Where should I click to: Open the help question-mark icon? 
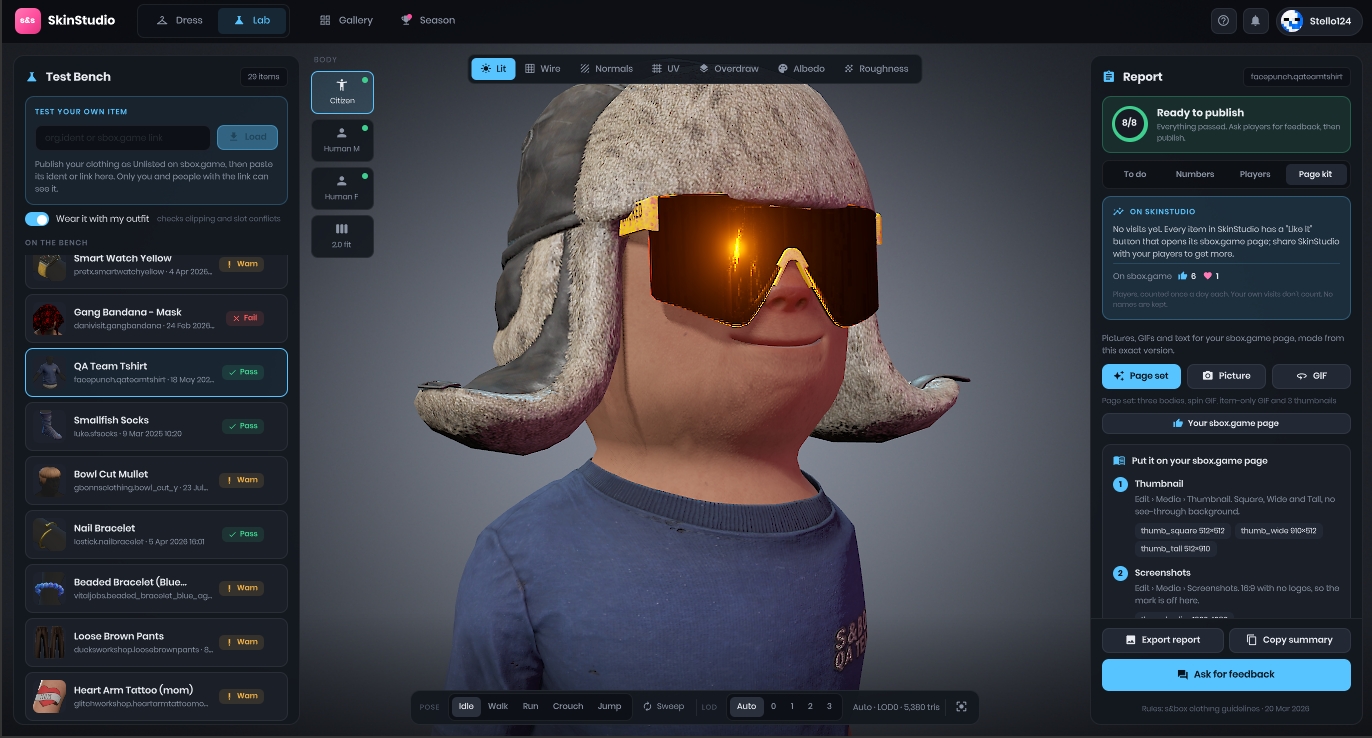tap(1223, 20)
